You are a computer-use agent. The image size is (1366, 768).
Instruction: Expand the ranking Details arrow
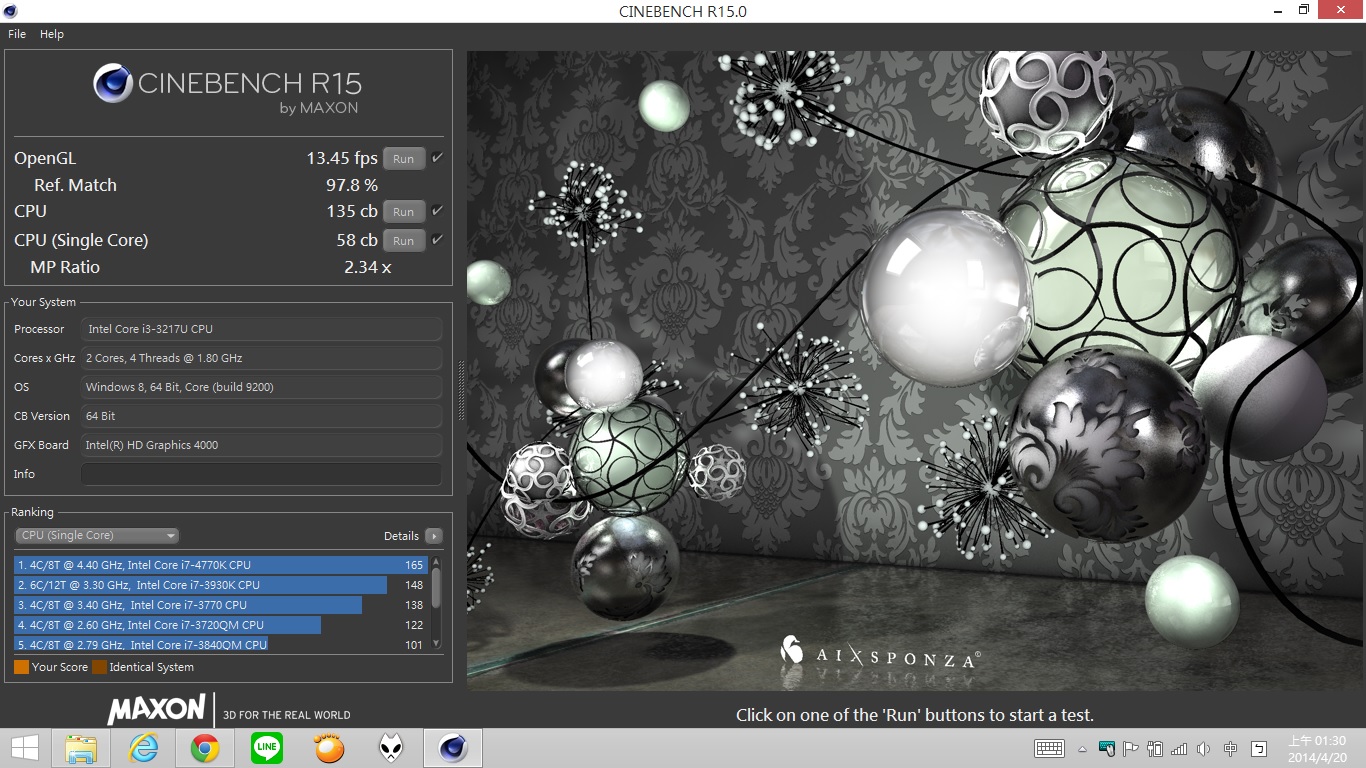pos(433,536)
